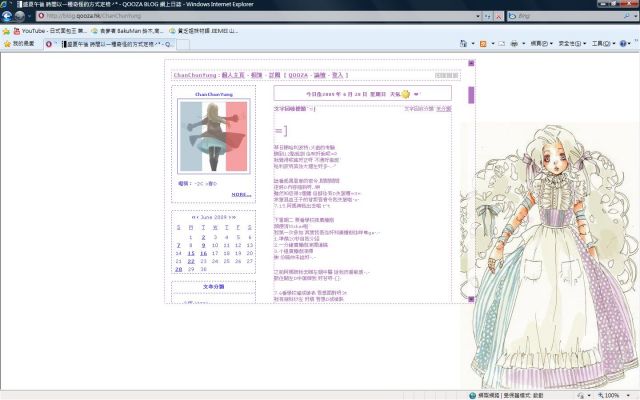This screenshot has width=640, height=400.
Task: Open calendar entry for June 7
Action: coord(178,245)
